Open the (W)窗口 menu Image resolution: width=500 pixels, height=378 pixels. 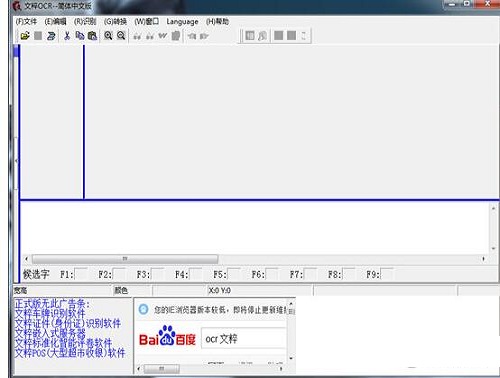click(x=146, y=22)
